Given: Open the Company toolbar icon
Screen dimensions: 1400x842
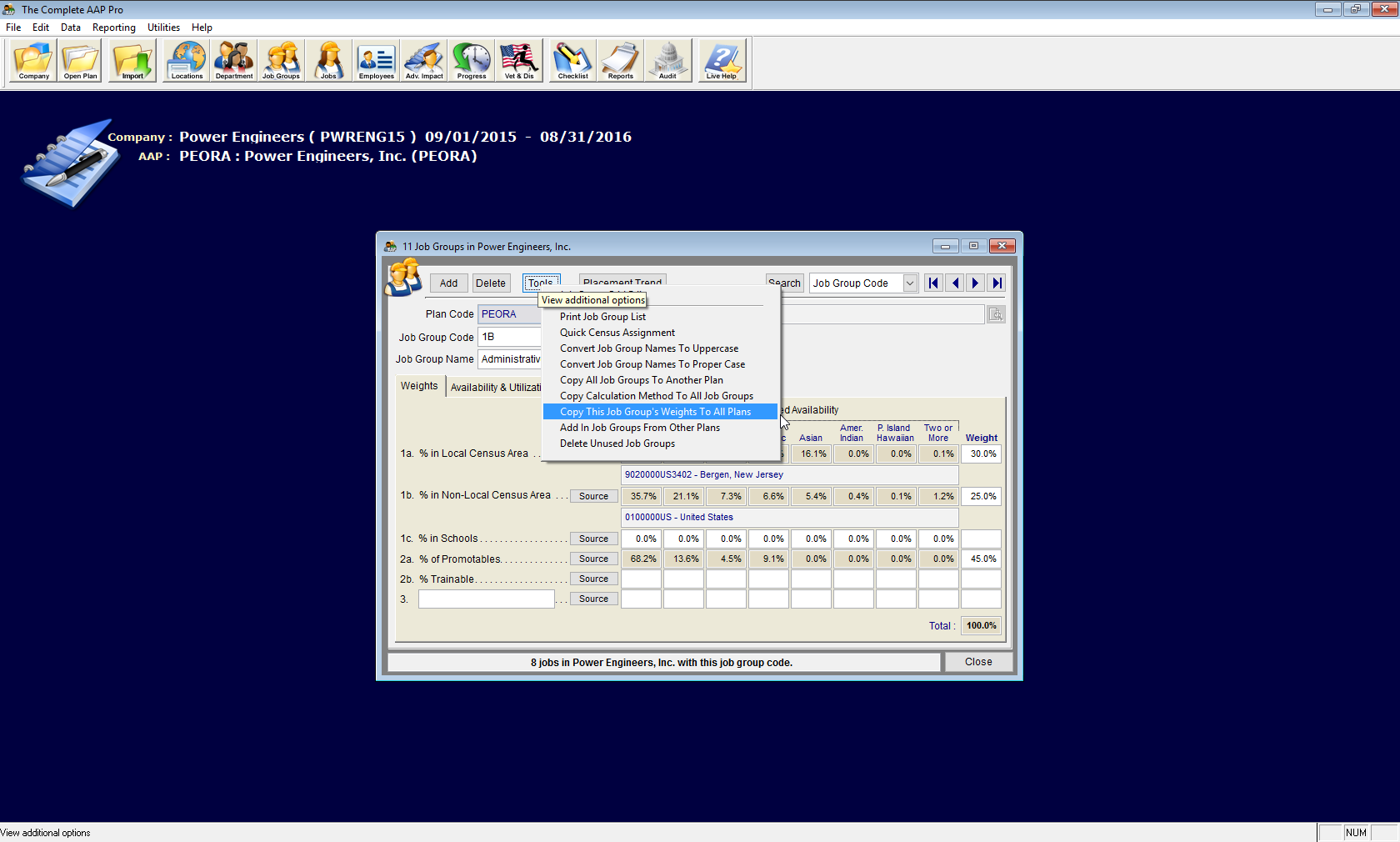Looking at the screenshot, I should (33, 61).
